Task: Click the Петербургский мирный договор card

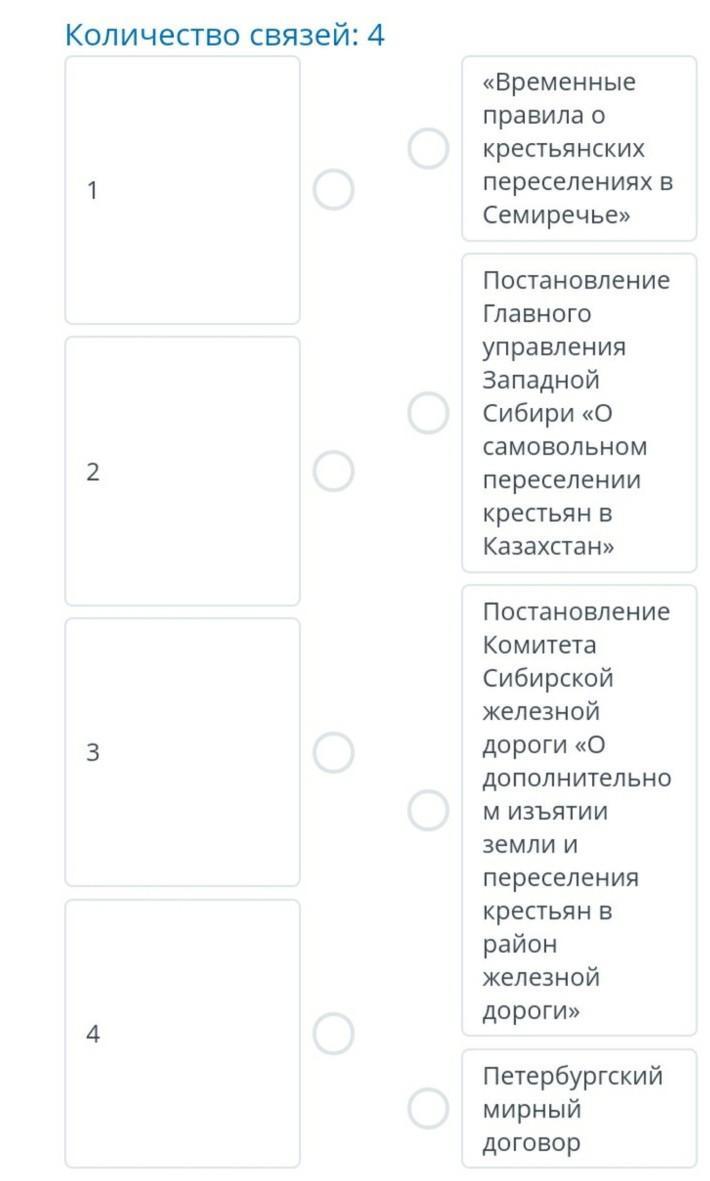Action: tap(578, 1108)
